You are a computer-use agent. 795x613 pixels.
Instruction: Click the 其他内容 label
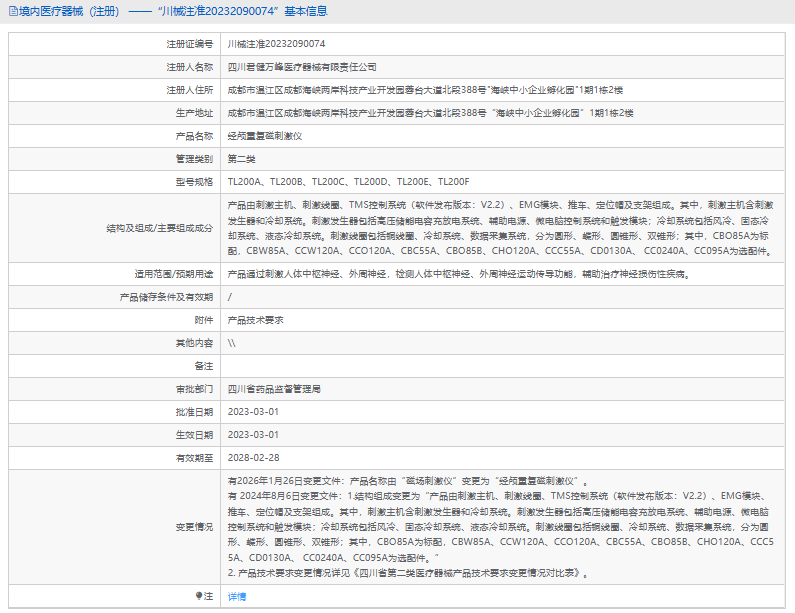(x=194, y=343)
